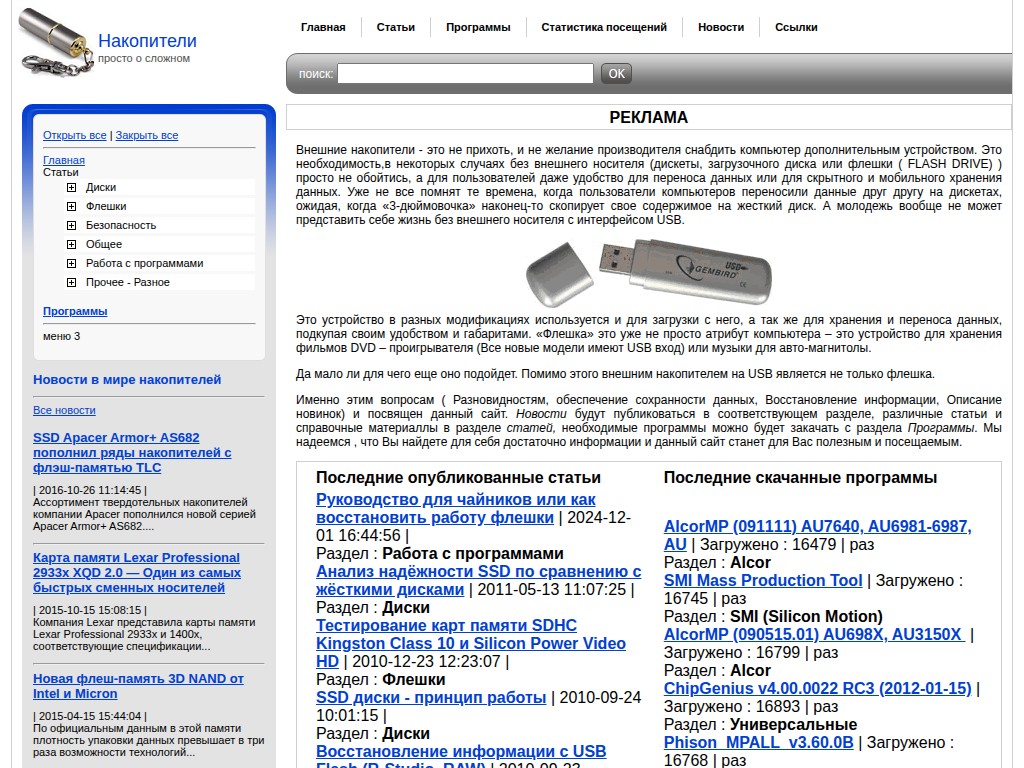Screen dimensions: 1024x768
Task: Open the Программы top menu item
Action: (478, 27)
